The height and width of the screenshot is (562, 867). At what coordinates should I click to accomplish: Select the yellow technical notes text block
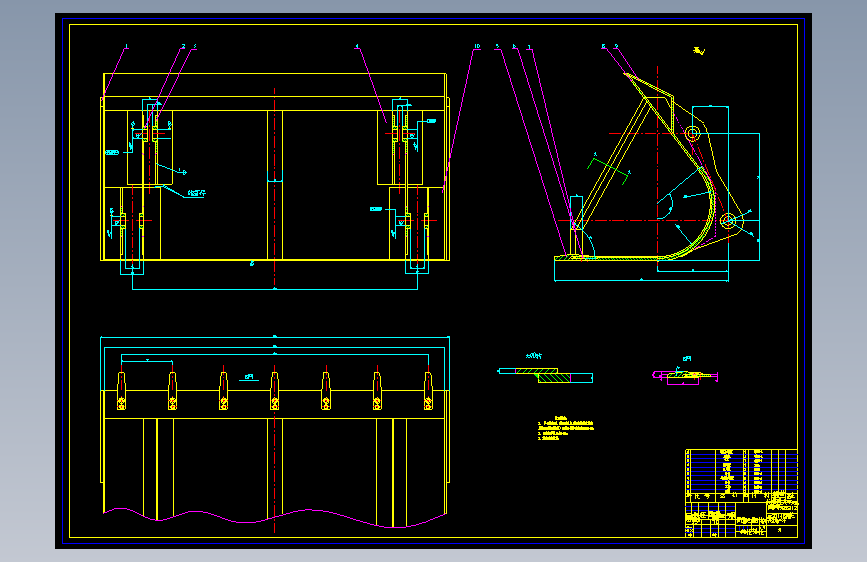[566, 429]
